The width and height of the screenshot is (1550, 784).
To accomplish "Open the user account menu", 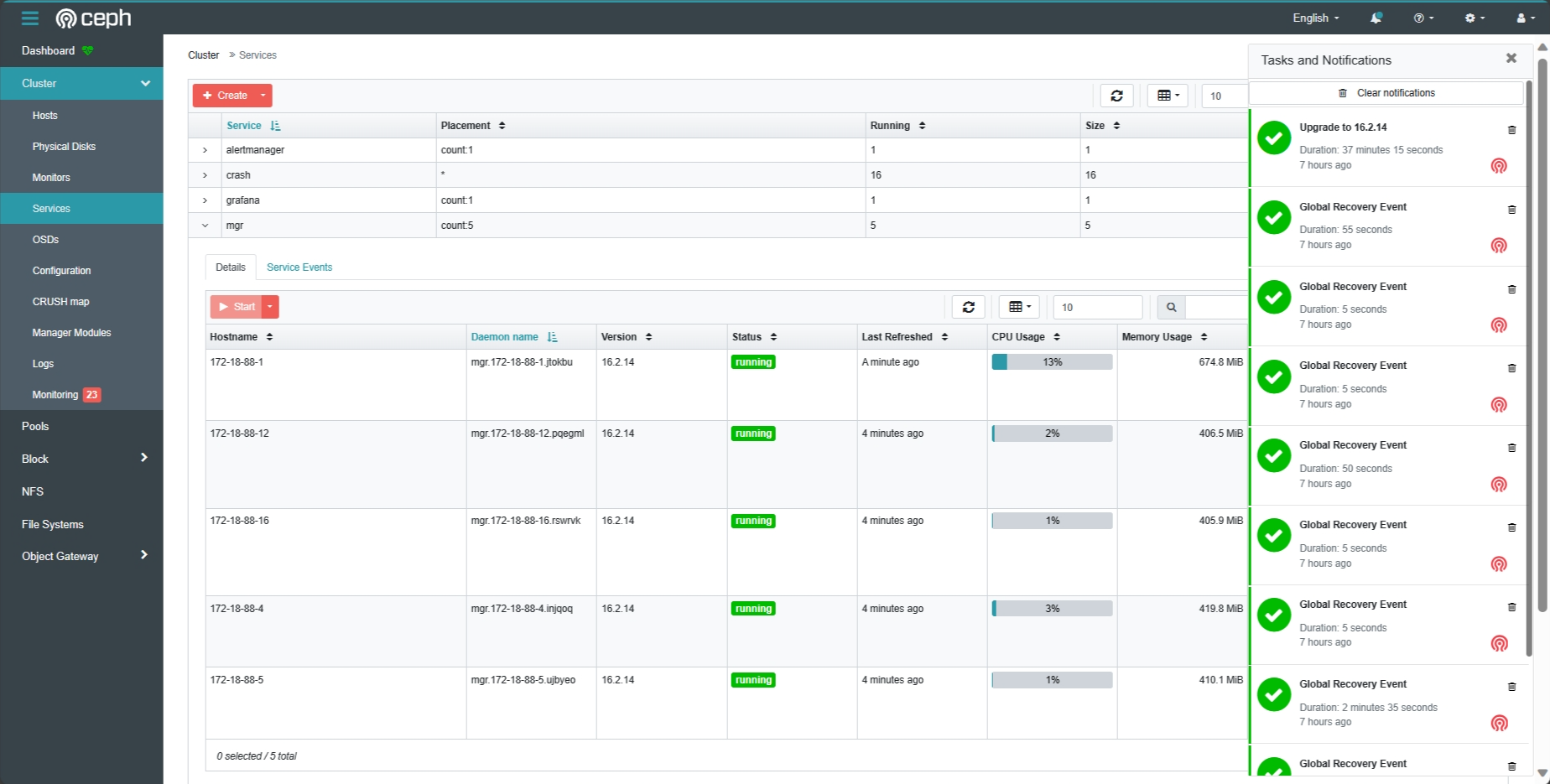I will click(x=1526, y=18).
